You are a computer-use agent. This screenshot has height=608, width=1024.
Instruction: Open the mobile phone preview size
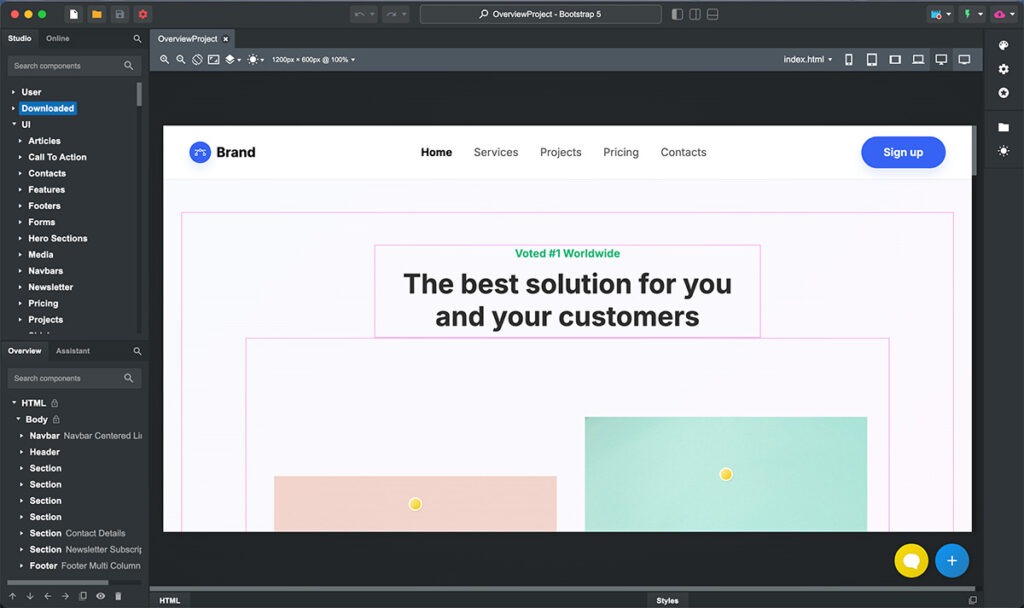tap(849, 59)
